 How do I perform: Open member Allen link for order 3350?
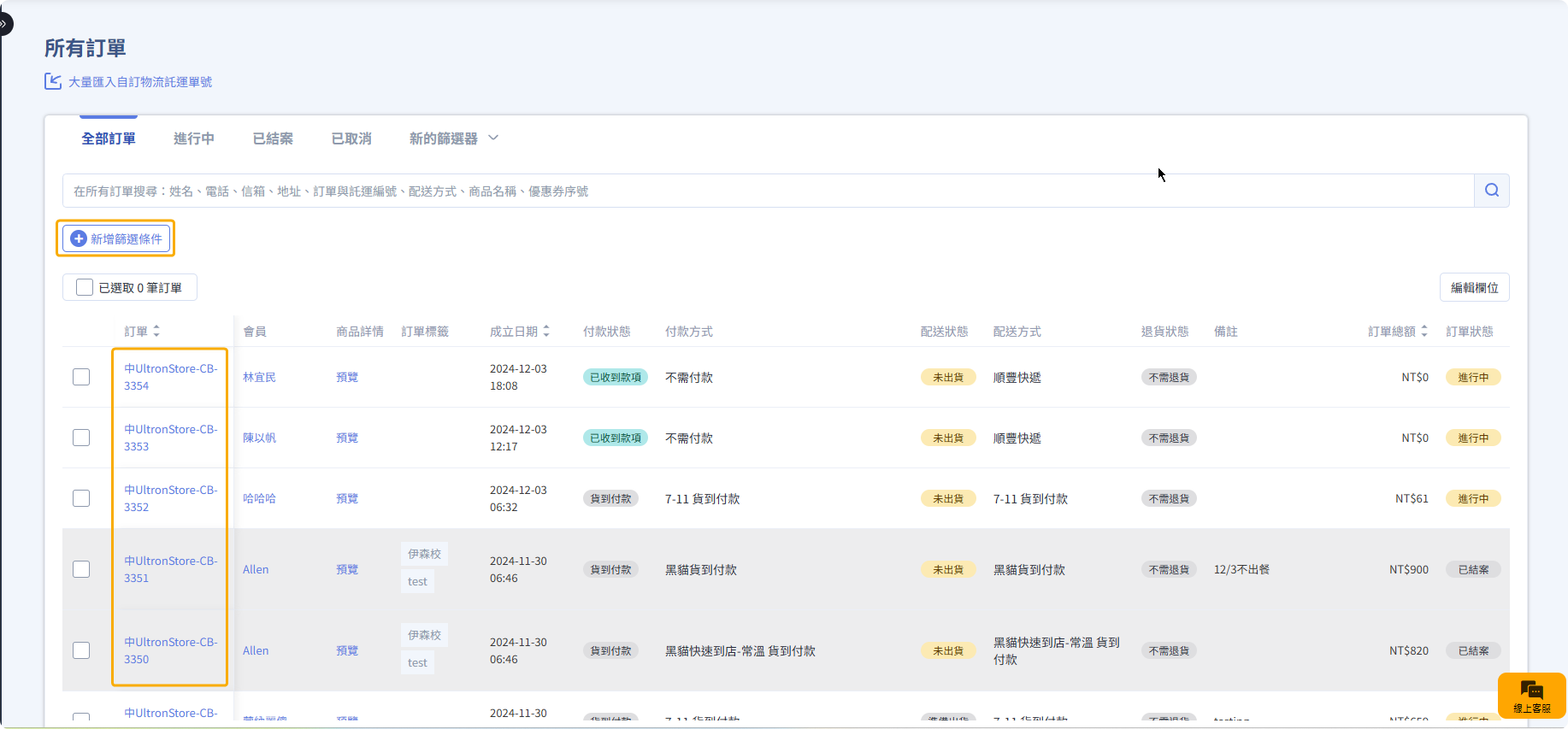tap(256, 650)
